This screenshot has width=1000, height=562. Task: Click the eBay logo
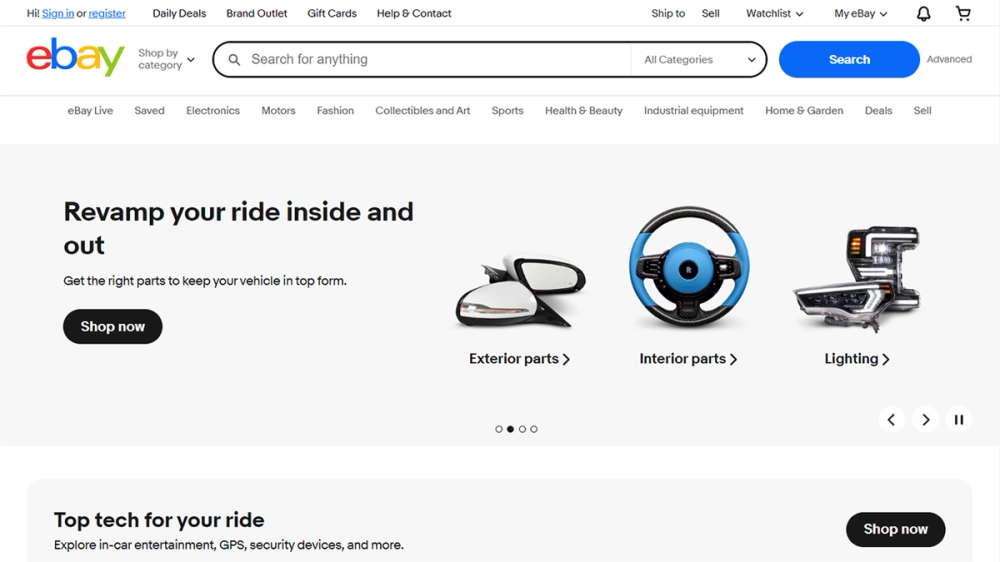click(x=75, y=57)
